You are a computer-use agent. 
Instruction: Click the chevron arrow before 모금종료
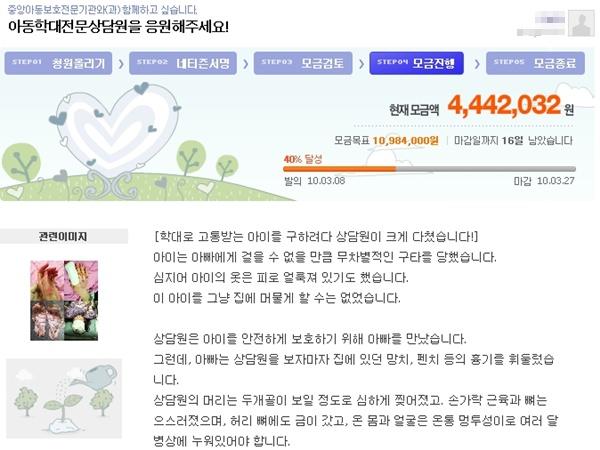click(x=477, y=64)
